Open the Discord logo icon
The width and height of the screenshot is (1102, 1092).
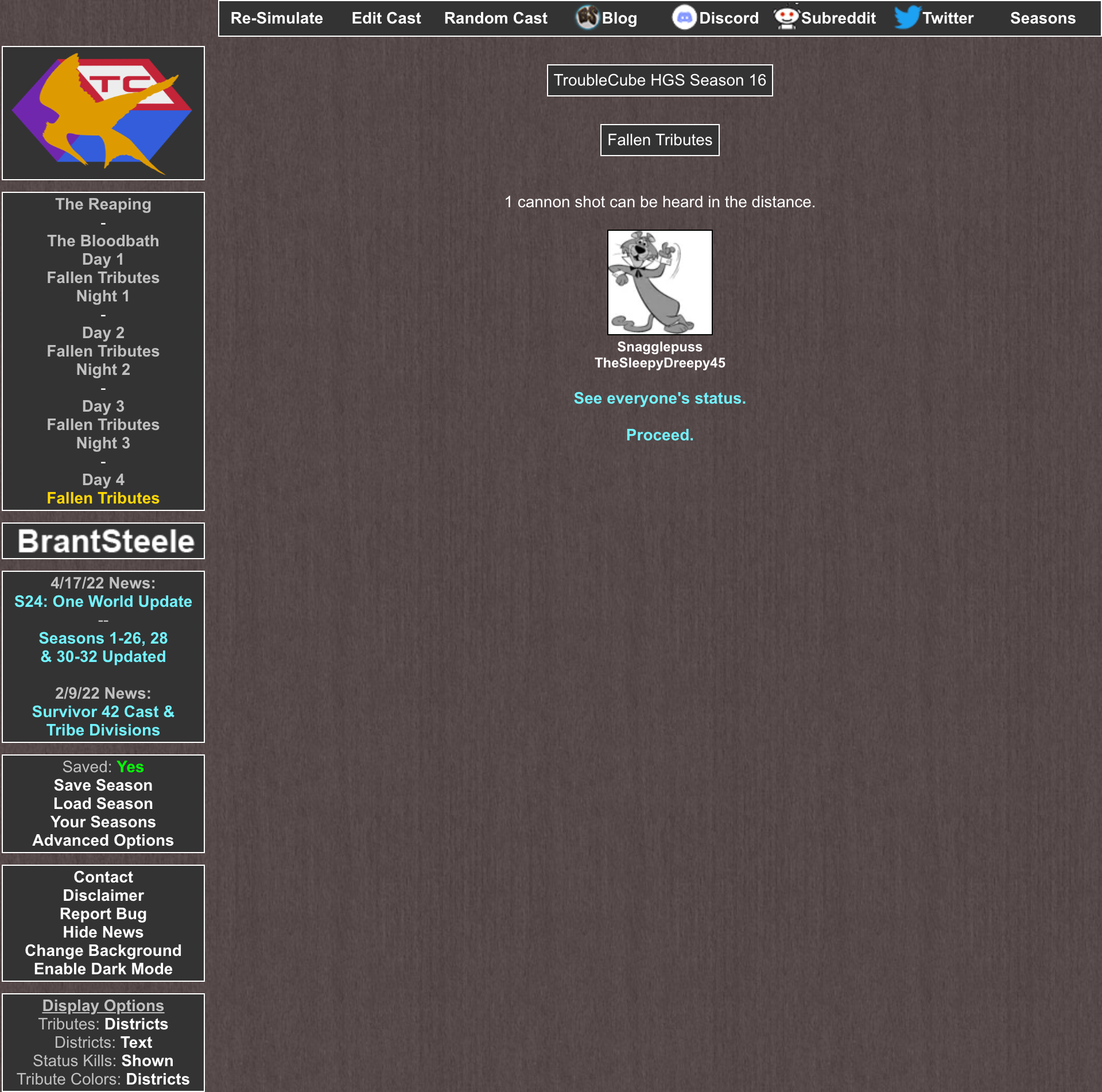[x=684, y=17]
